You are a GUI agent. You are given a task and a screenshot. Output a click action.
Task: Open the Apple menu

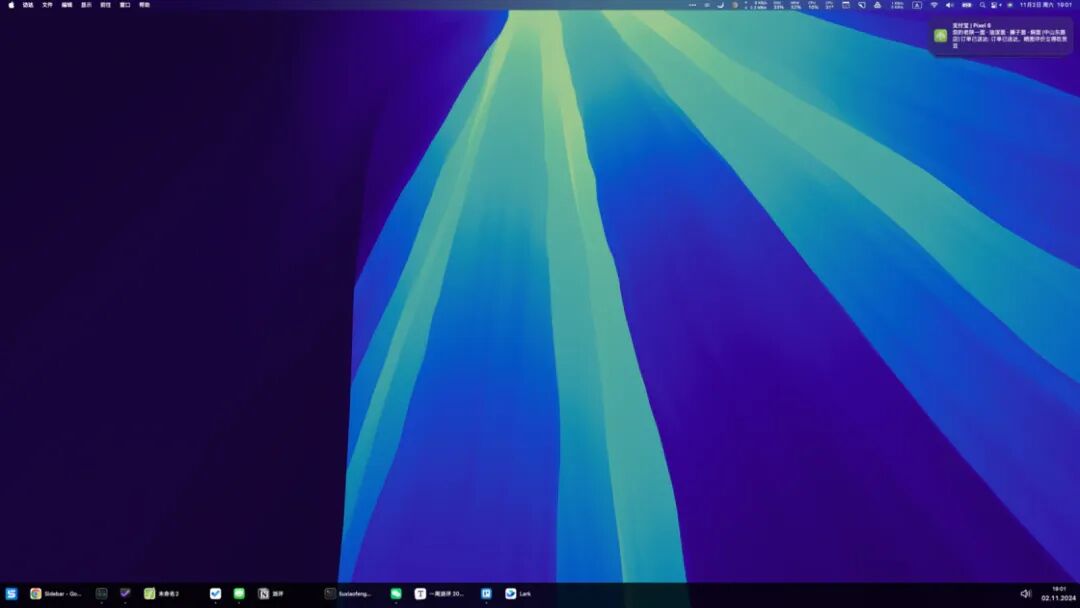coord(11,5)
